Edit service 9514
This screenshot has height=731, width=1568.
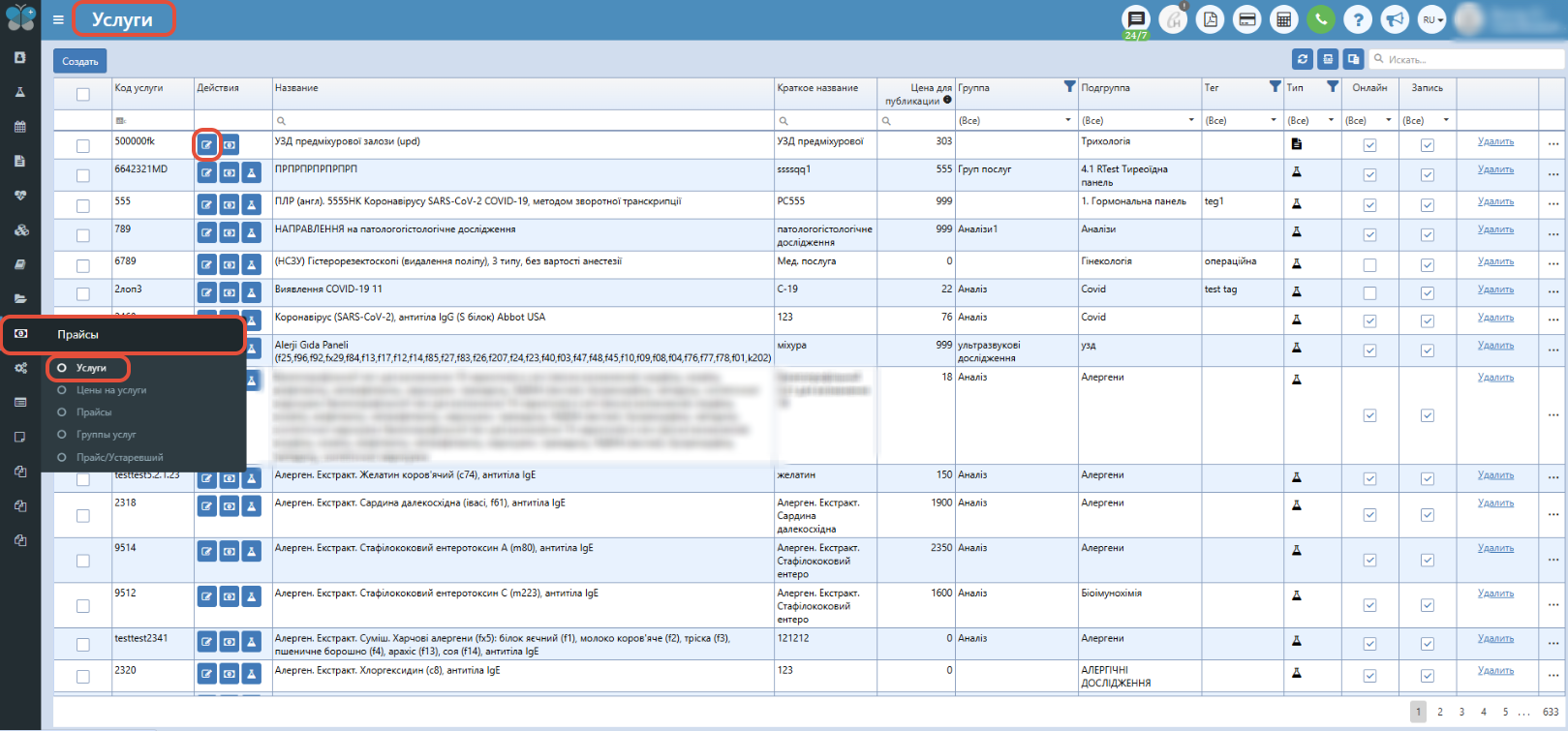pyautogui.click(x=207, y=552)
